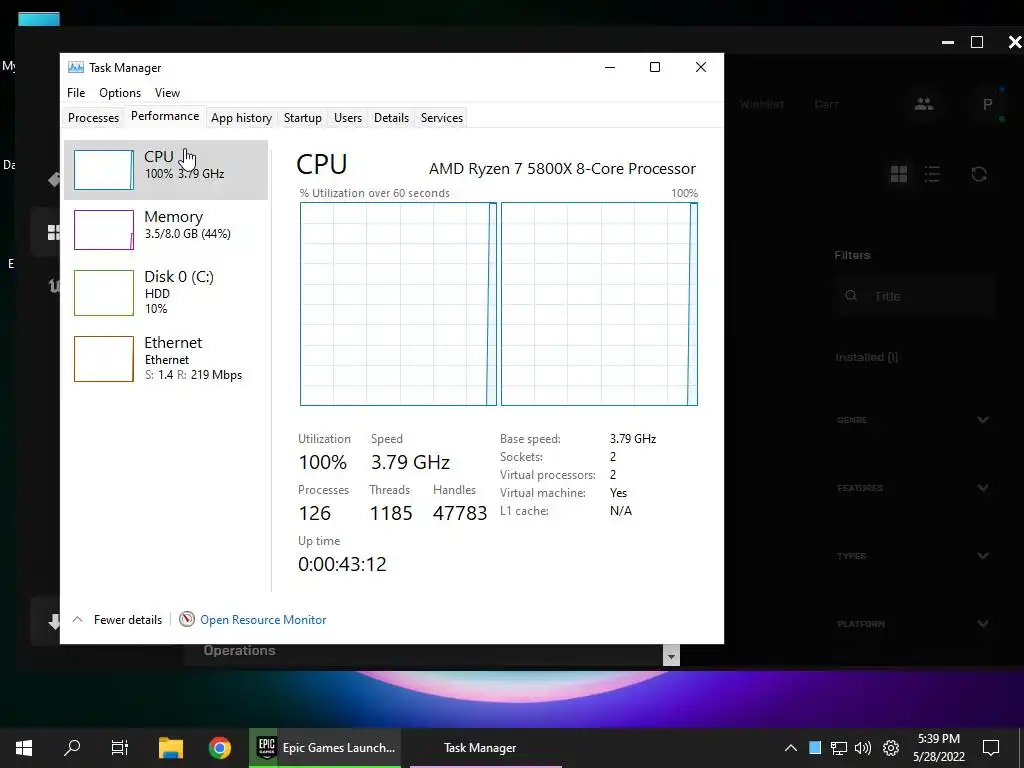Viewport: 1024px width, 768px height.
Task: Switch to Epic Games Launcher taskbar button
Action: [x=325, y=748]
